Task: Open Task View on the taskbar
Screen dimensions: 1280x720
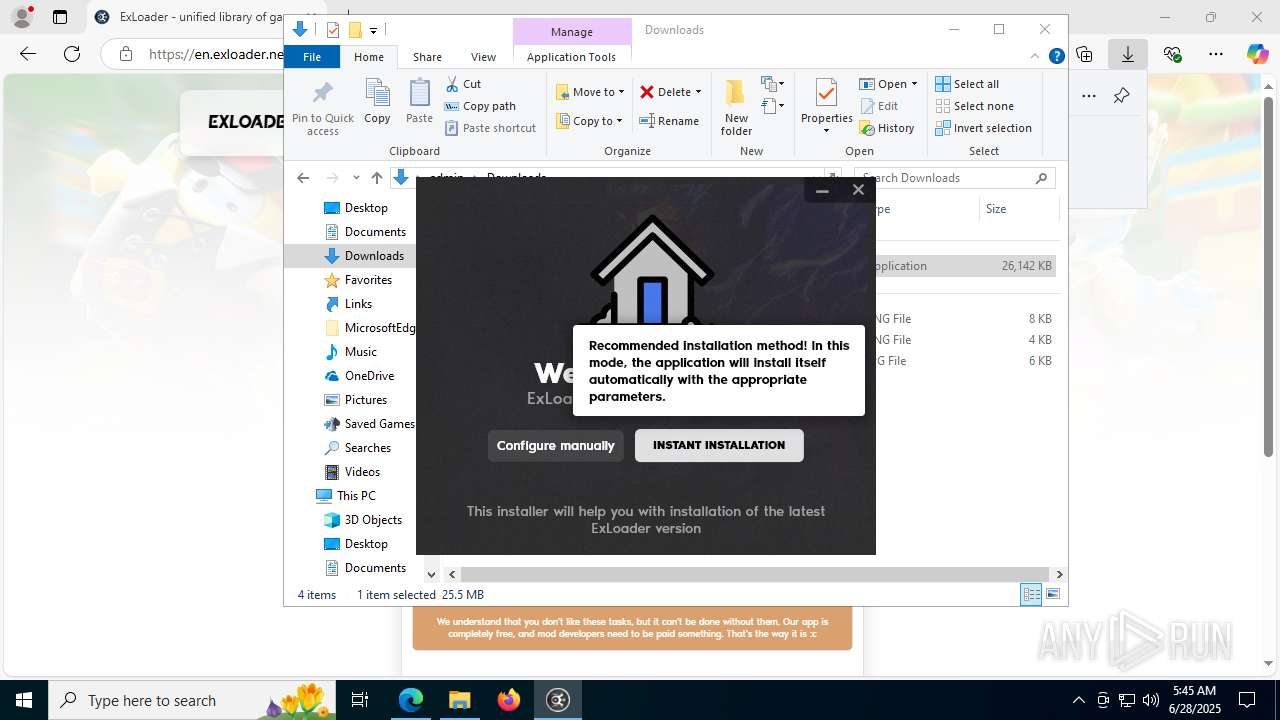Action: coord(360,700)
